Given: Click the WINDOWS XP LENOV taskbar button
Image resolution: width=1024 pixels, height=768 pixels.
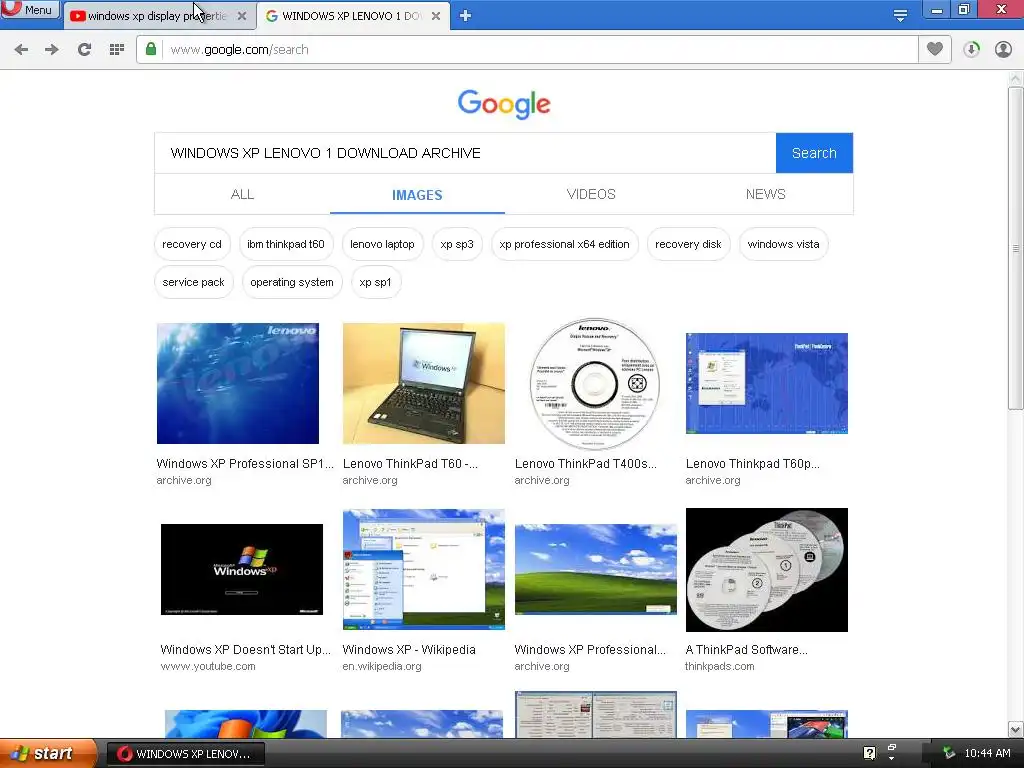Looking at the screenshot, I should pos(185,754).
